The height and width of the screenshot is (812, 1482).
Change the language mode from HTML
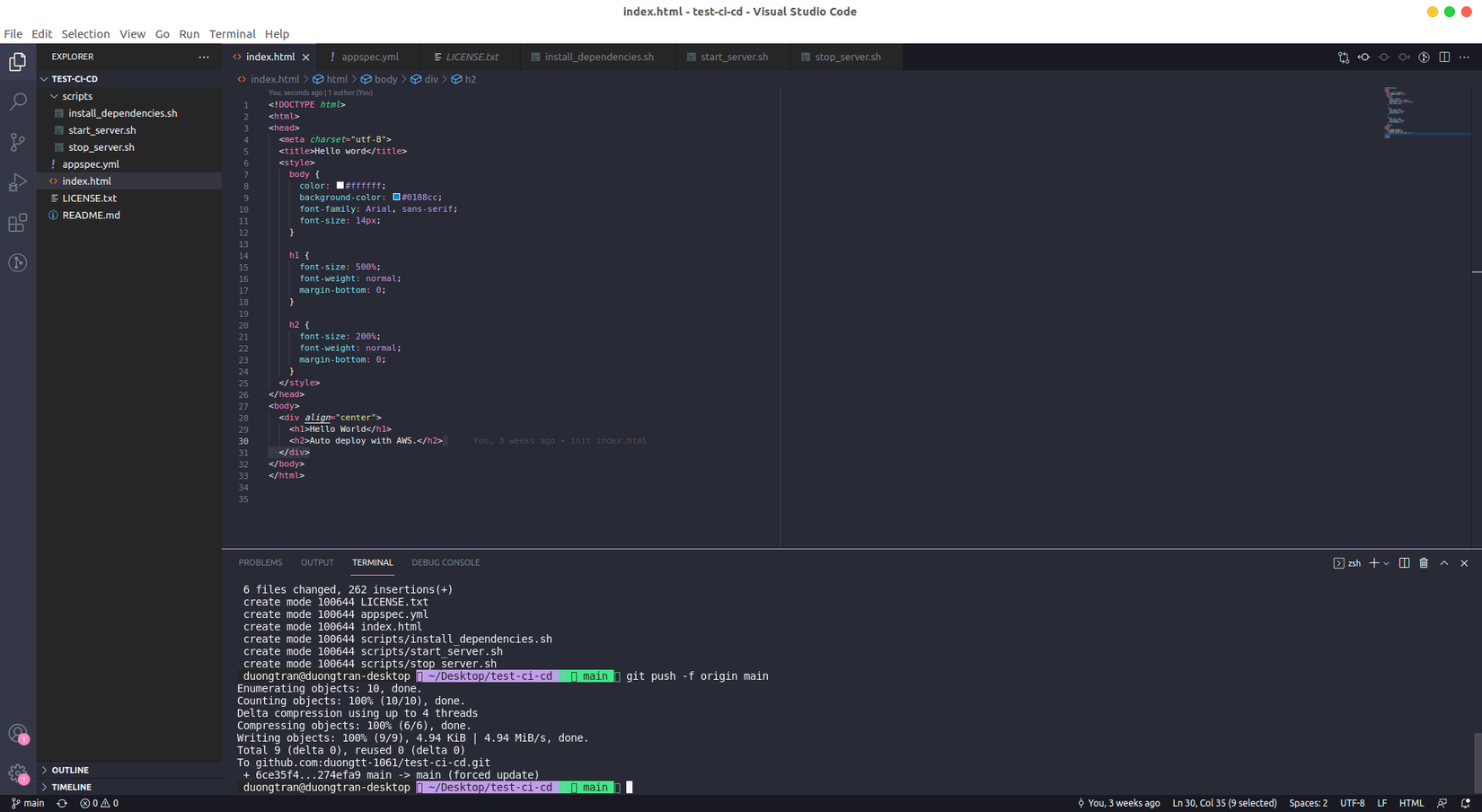click(x=1411, y=804)
